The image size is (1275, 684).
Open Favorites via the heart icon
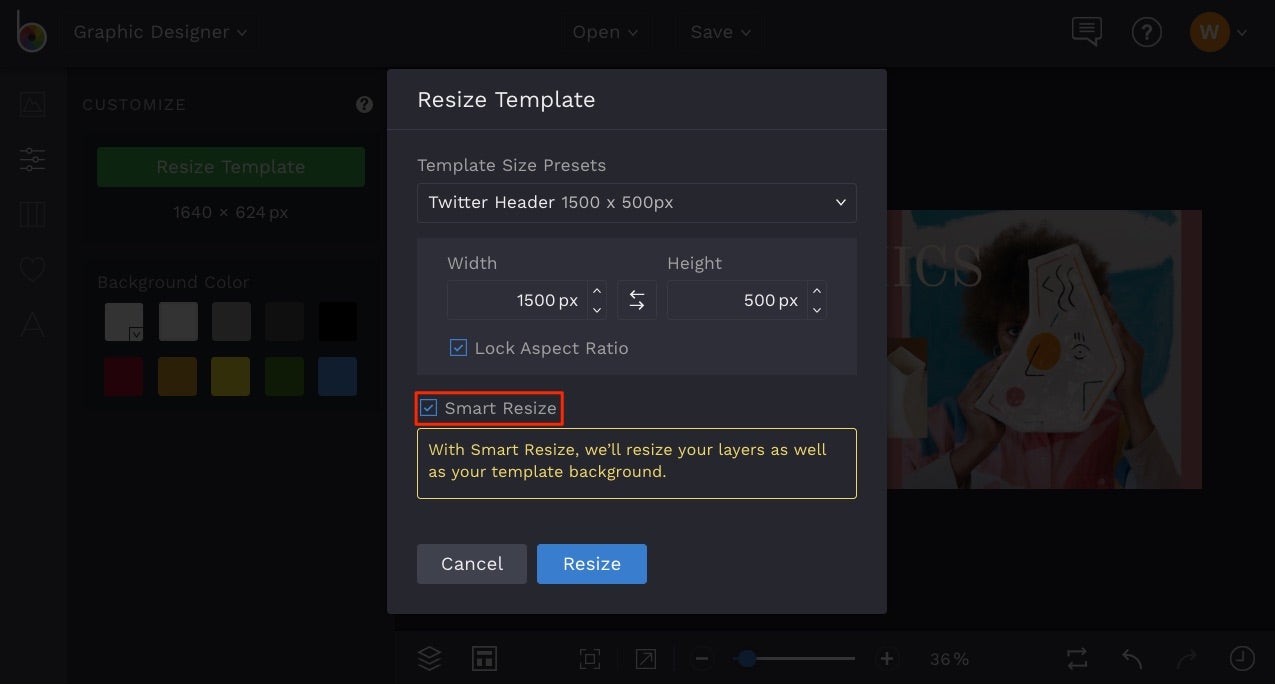[32, 268]
